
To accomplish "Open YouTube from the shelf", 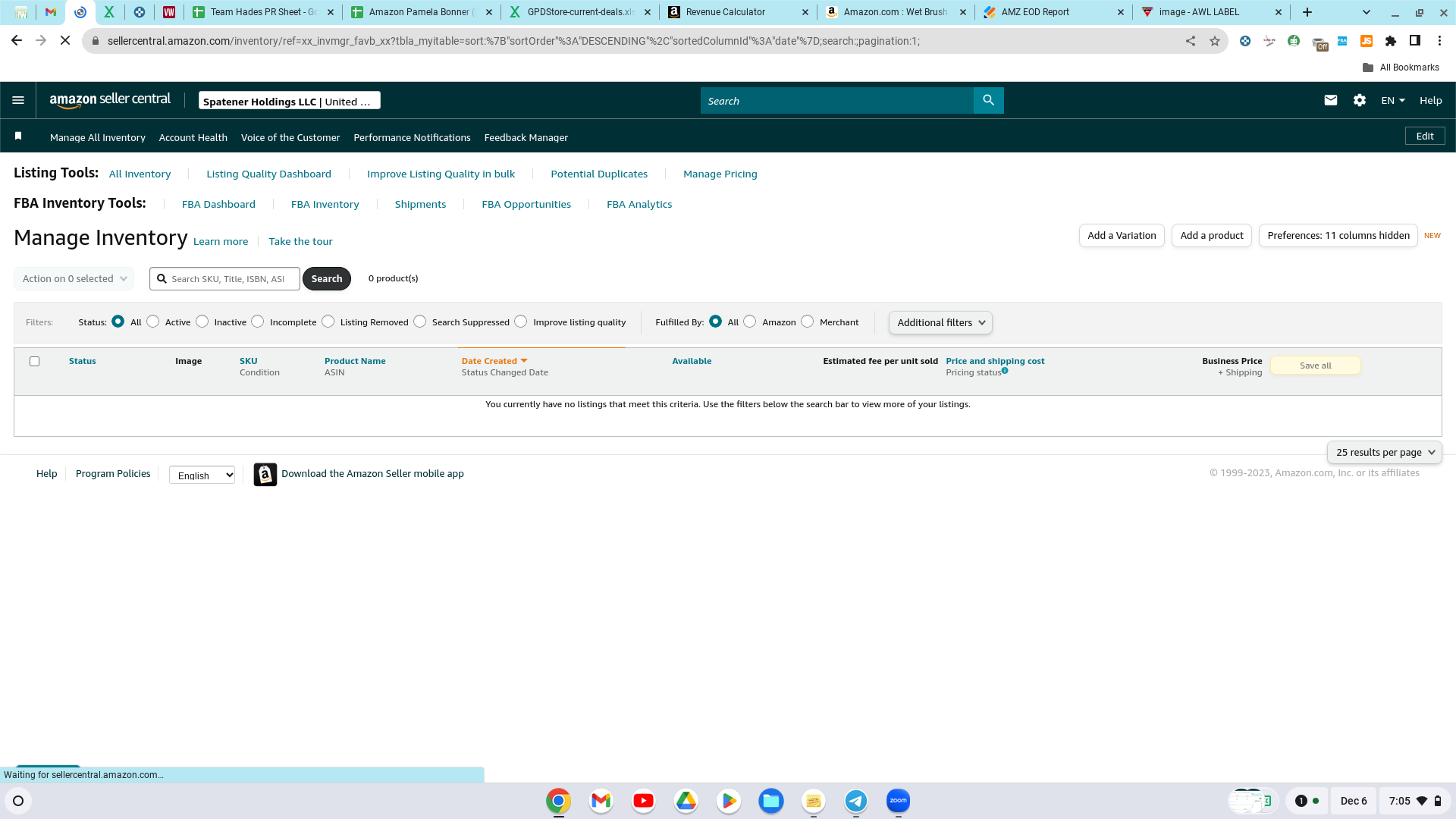I will (643, 801).
